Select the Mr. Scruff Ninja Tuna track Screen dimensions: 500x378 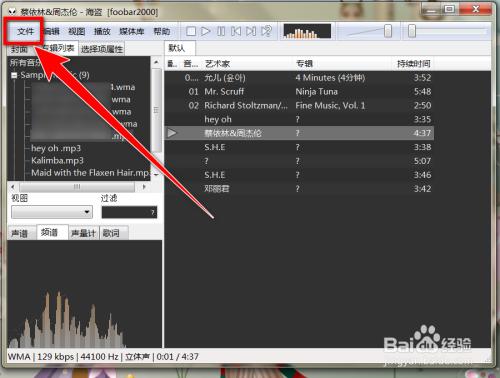tap(299, 92)
